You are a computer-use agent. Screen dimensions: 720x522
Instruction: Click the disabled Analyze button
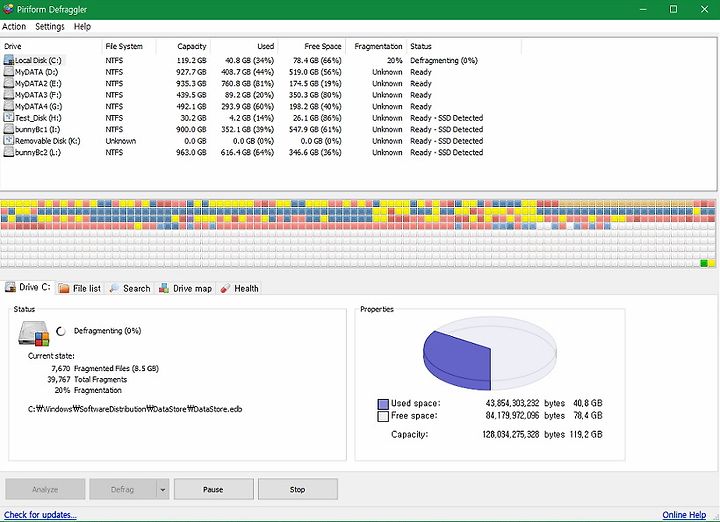pyautogui.click(x=45, y=489)
